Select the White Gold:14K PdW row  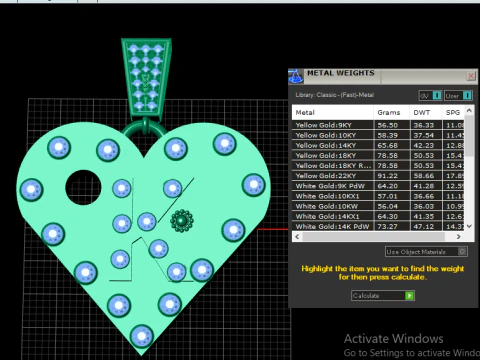(x=378, y=226)
